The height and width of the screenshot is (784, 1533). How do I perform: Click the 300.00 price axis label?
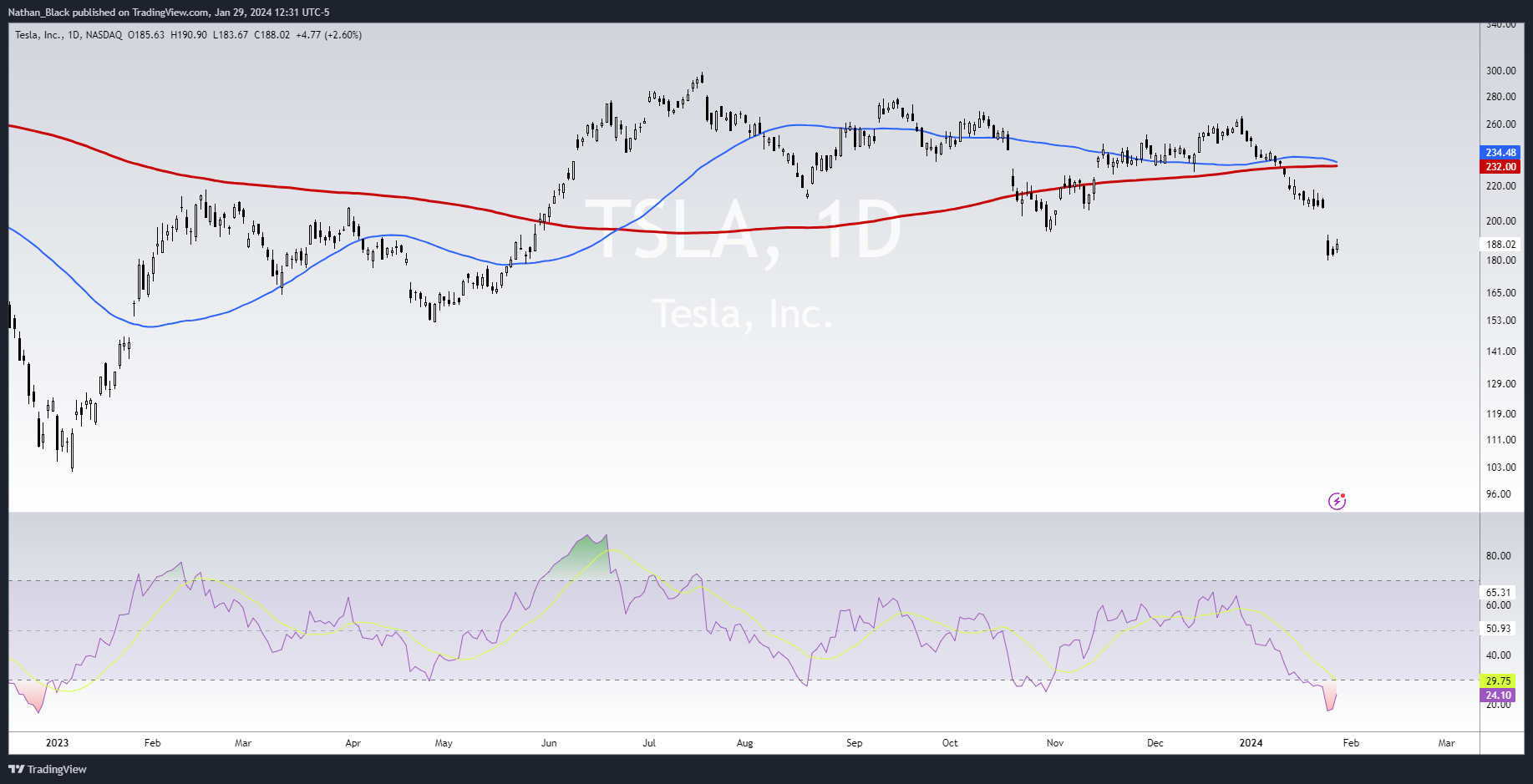1500,71
